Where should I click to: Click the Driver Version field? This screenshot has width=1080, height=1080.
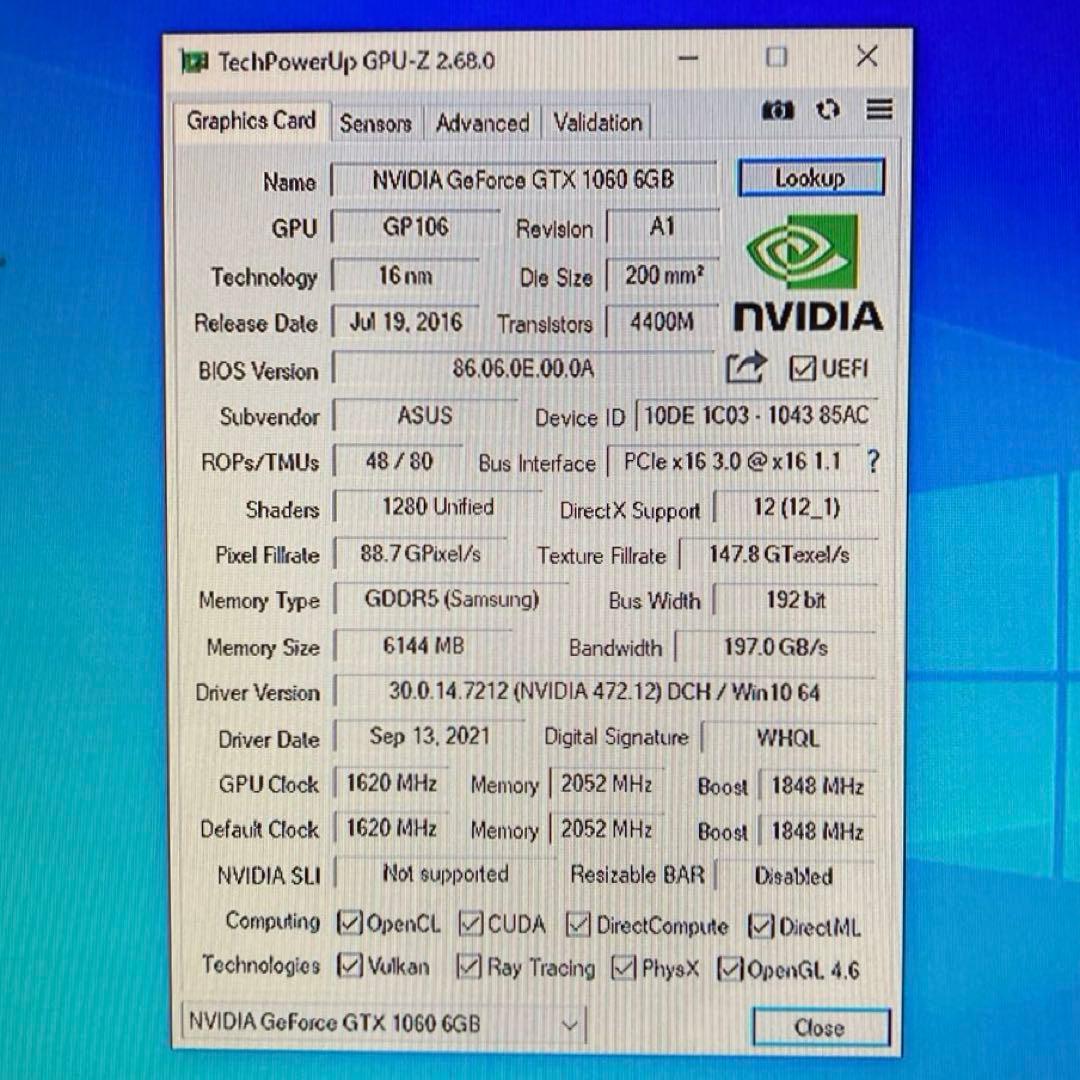point(604,692)
